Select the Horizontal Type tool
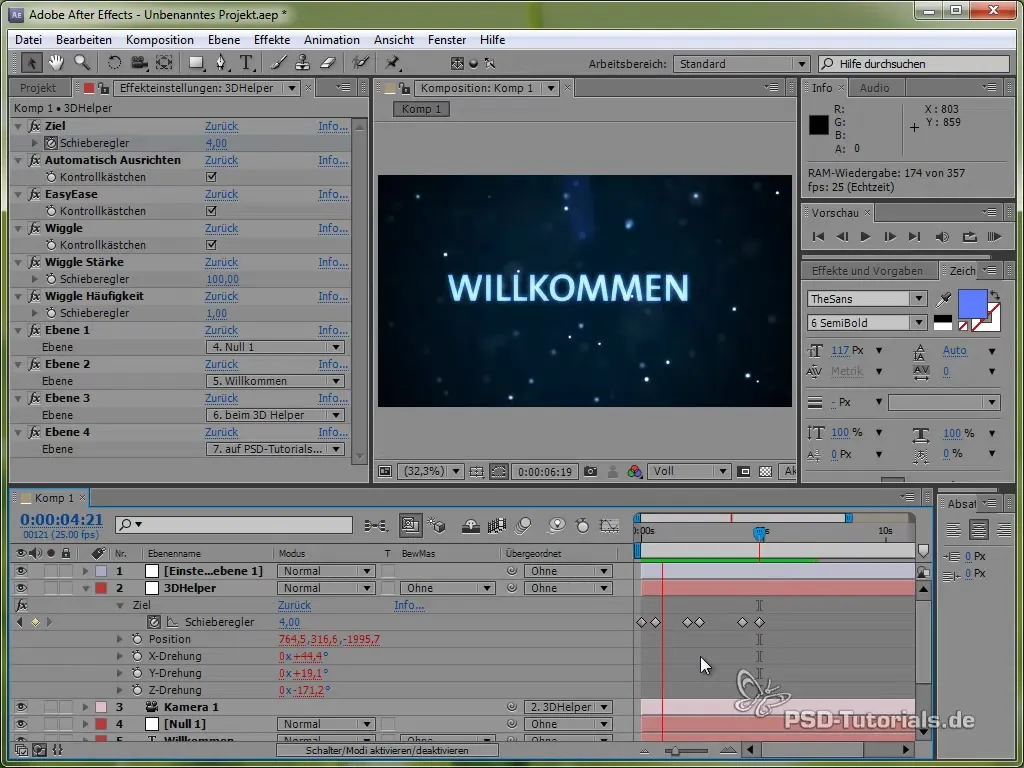The width and height of the screenshot is (1024, 768). [x=246, y=63]
